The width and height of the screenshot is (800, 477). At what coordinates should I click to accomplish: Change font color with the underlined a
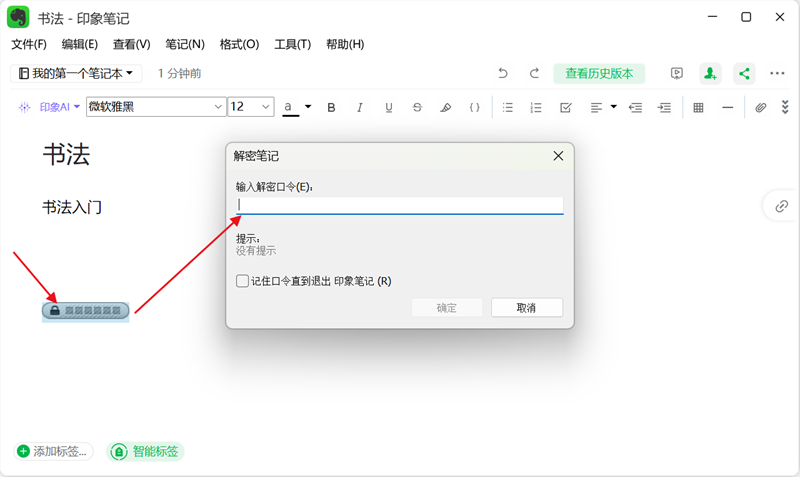click(x=290, y=108)
